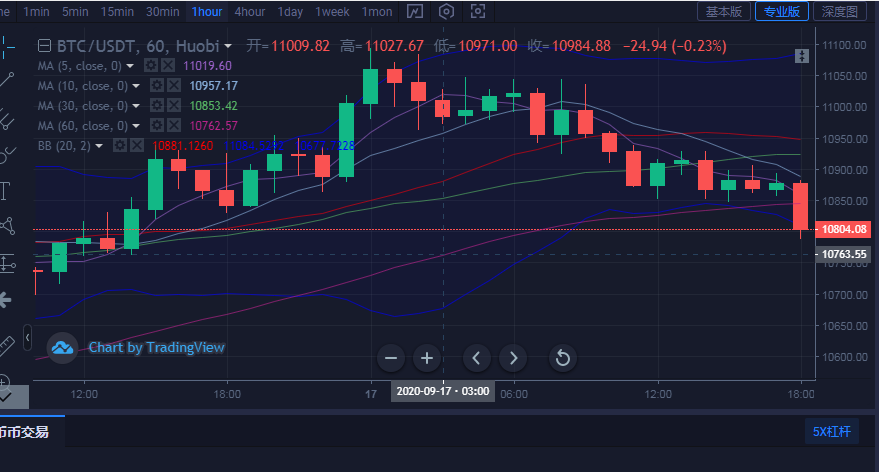Remove the MA (10, close, 0) indicator
The height and width of the screenshot is (472, 879).
(x=173, y=85)
